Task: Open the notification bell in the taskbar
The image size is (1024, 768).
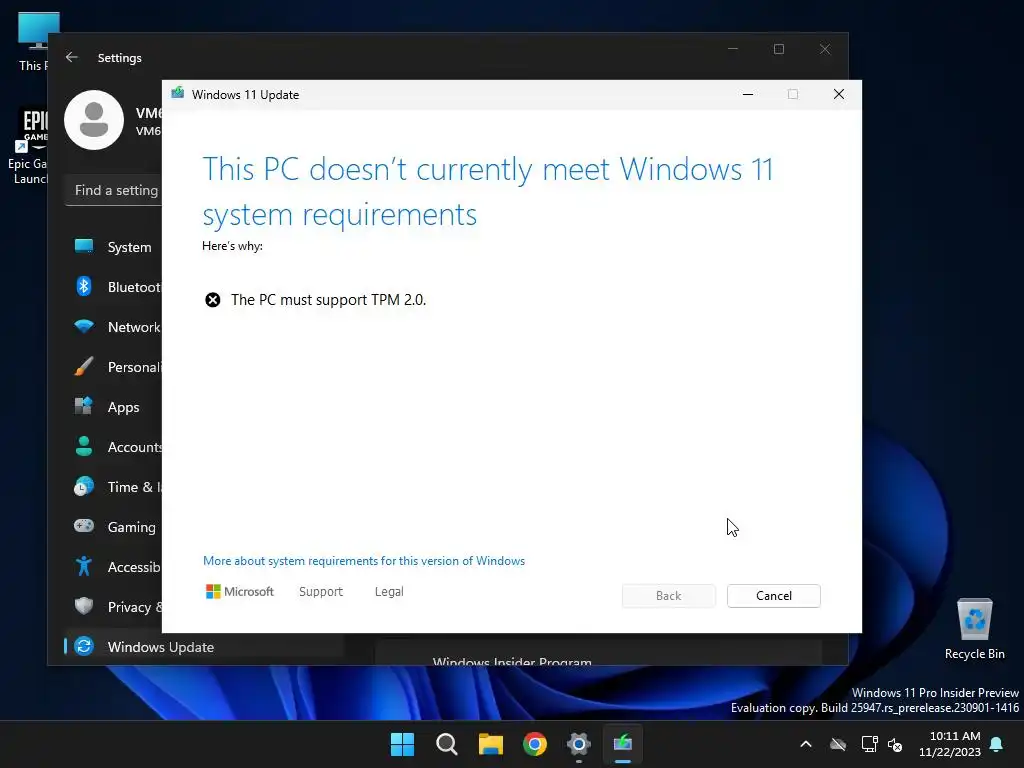Action: point(997,744)
